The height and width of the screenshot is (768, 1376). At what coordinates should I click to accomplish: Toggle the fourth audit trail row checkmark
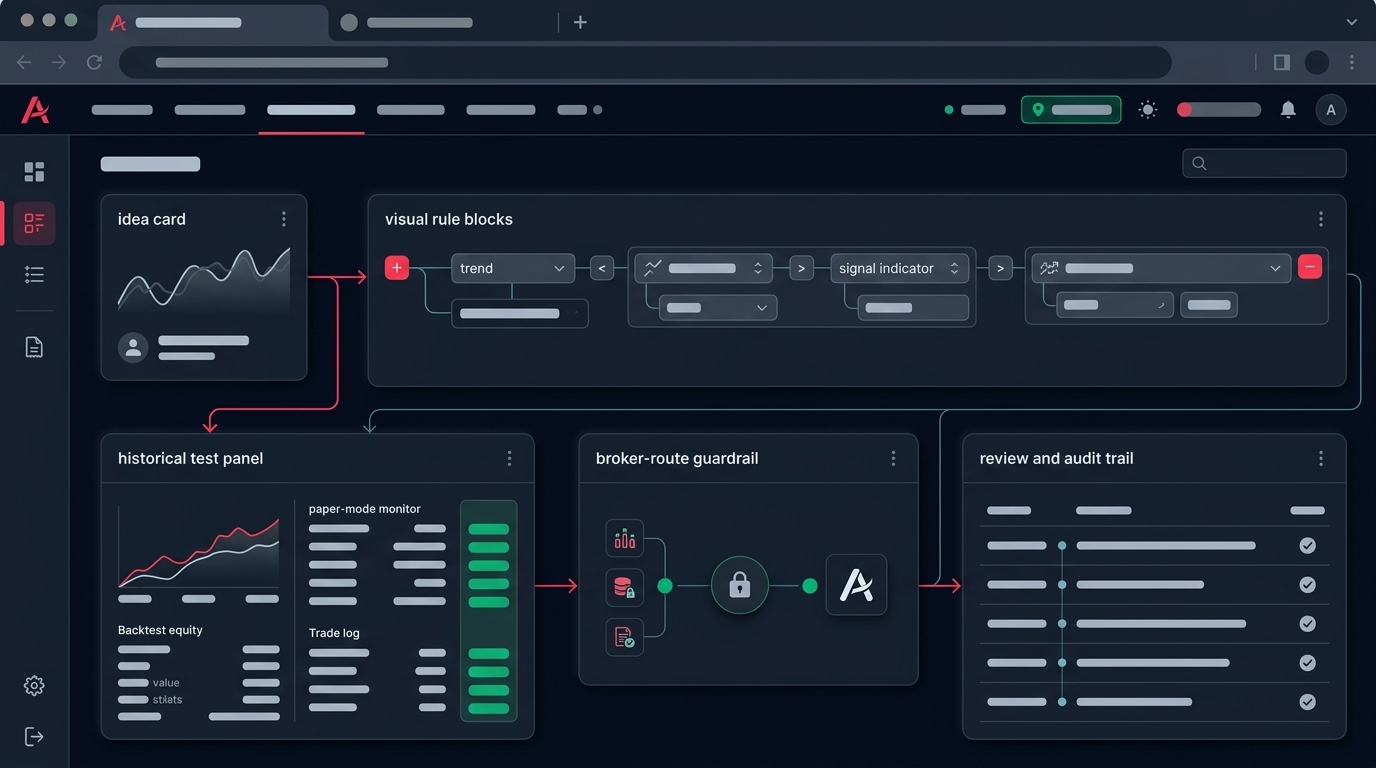(x=1307, y=663)
